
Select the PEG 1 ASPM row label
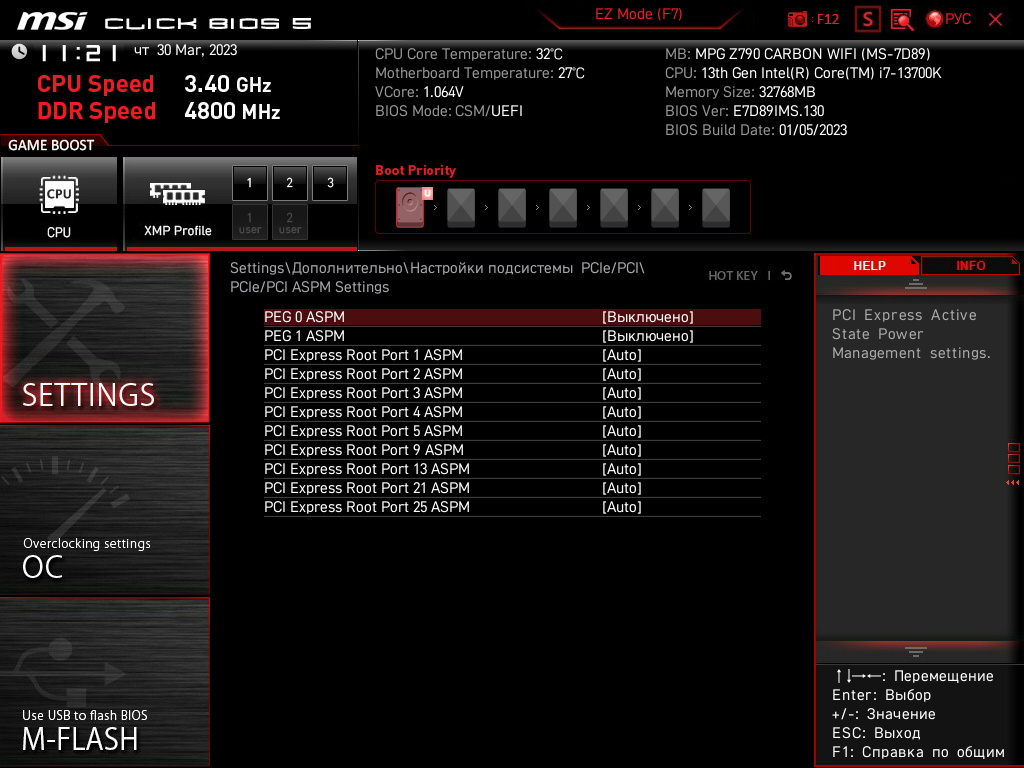point(304,336)
